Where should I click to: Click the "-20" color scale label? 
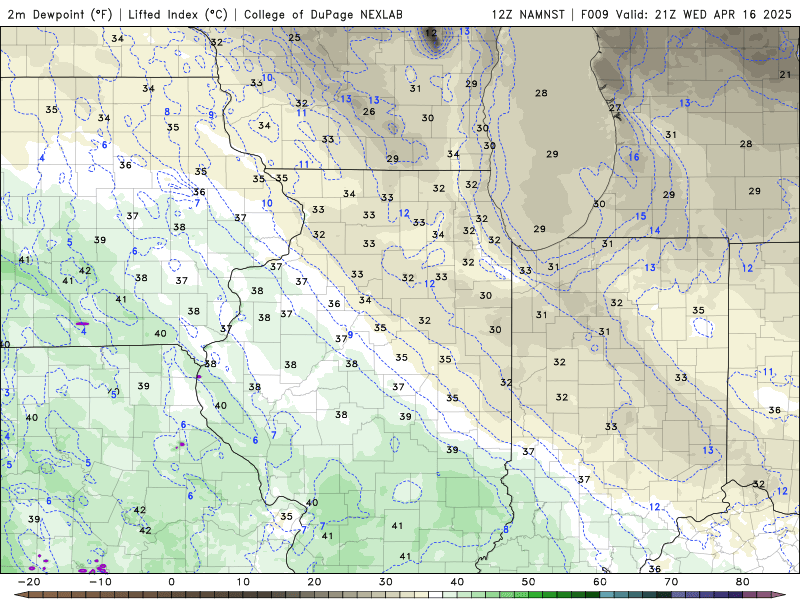point(29,582)
